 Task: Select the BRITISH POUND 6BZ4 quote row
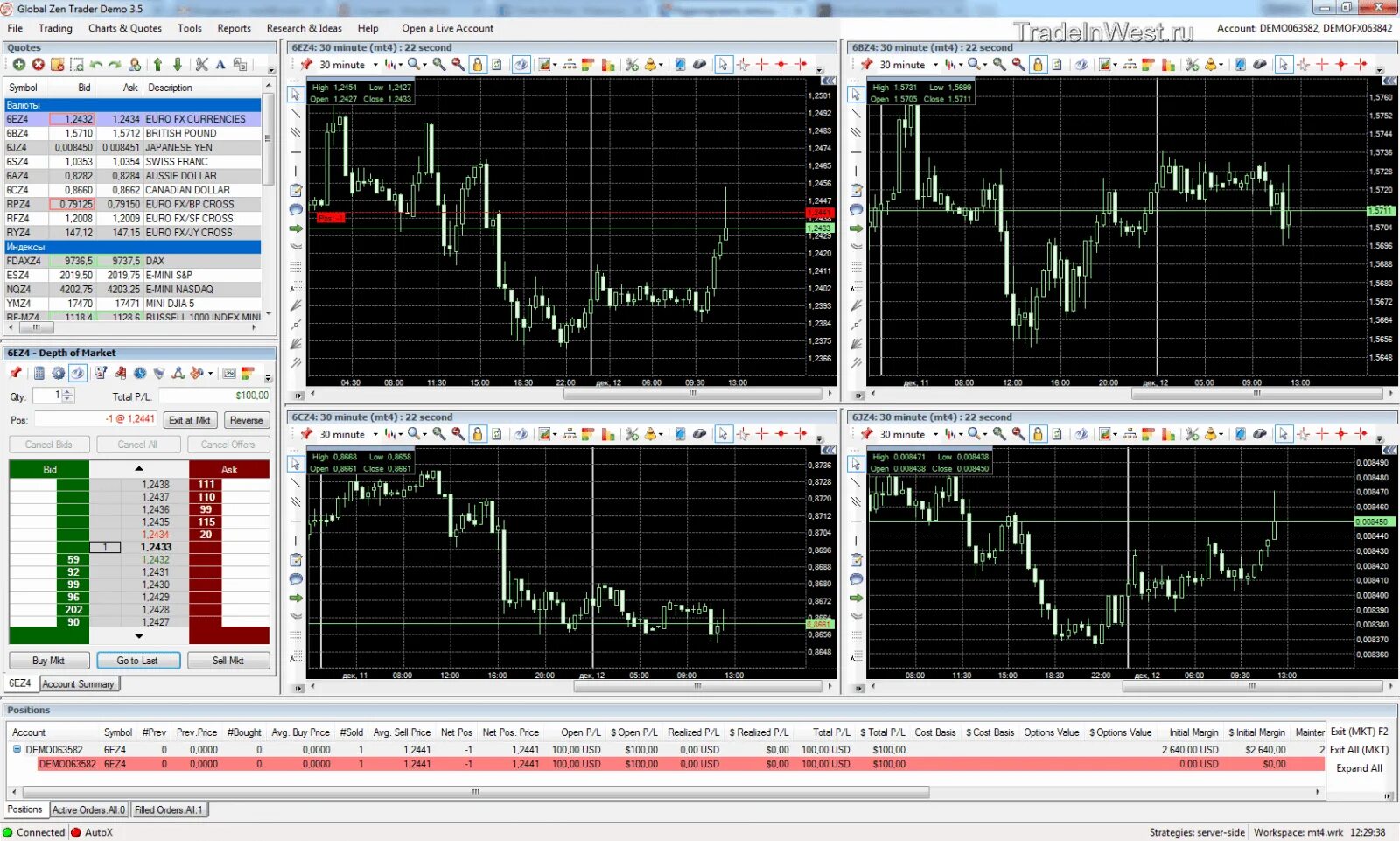[133, 133]
